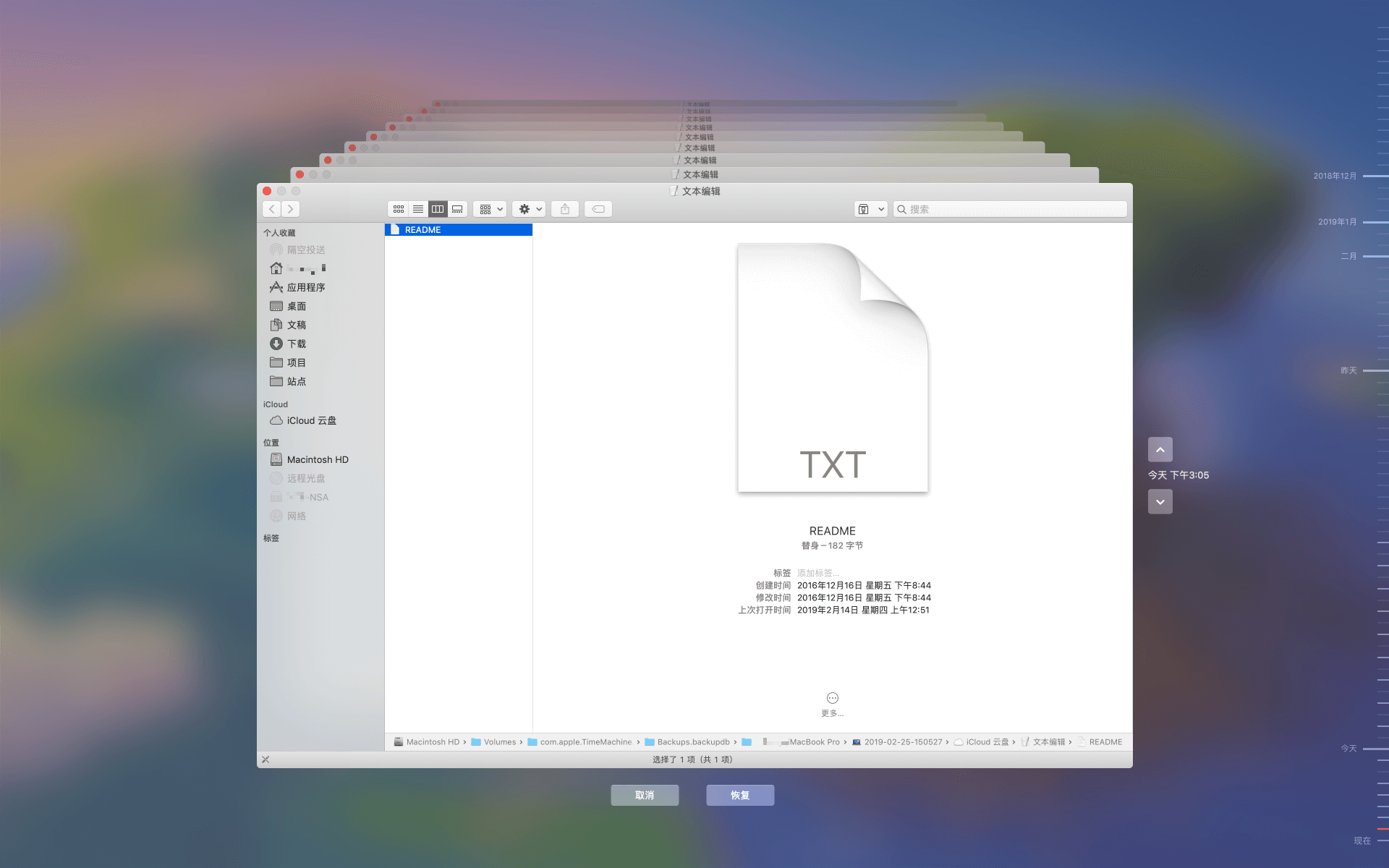The height and width of the screenshot is (868, 1389).
Task: Click the tools icon in status bar
Action: (x=266, y=759)
